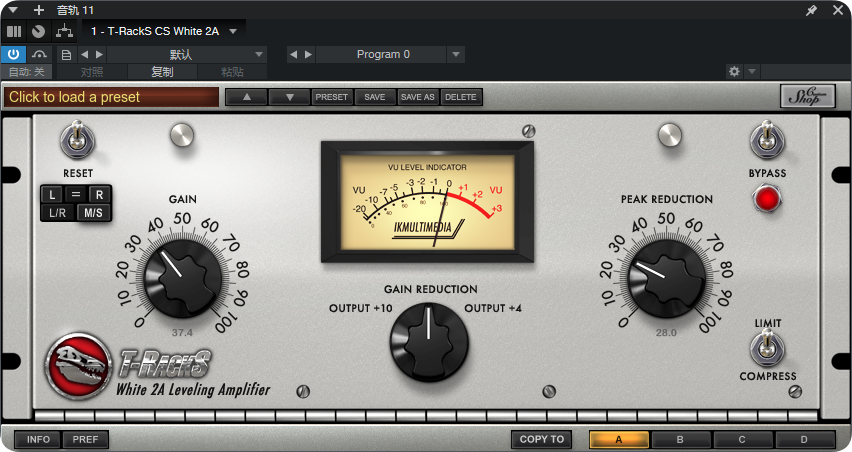Flip the LIMIT/COMPRESS switch
The image size is (852, 452).
coord(767,348)
